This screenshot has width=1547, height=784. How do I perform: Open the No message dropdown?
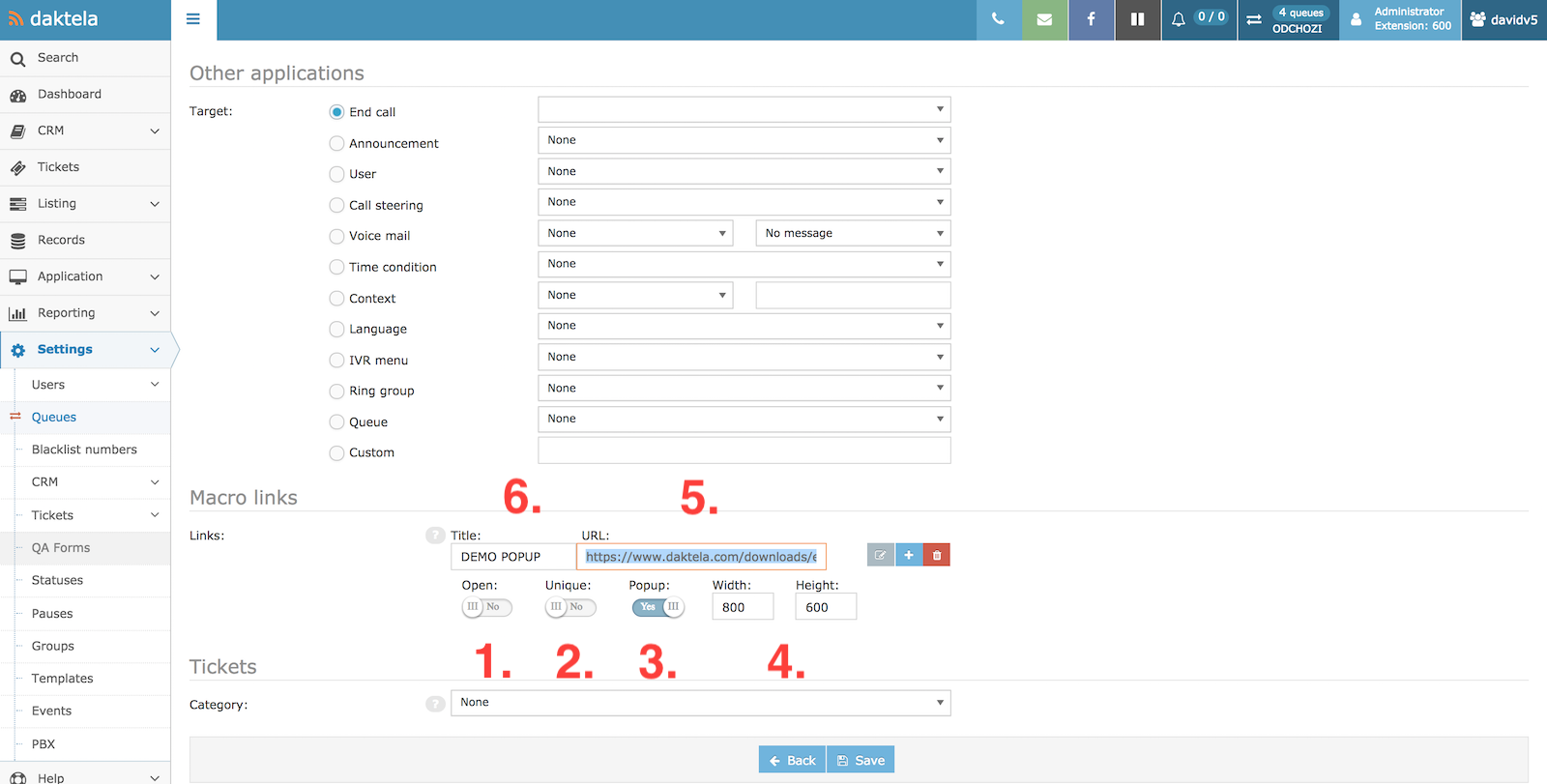coord(853,233)
